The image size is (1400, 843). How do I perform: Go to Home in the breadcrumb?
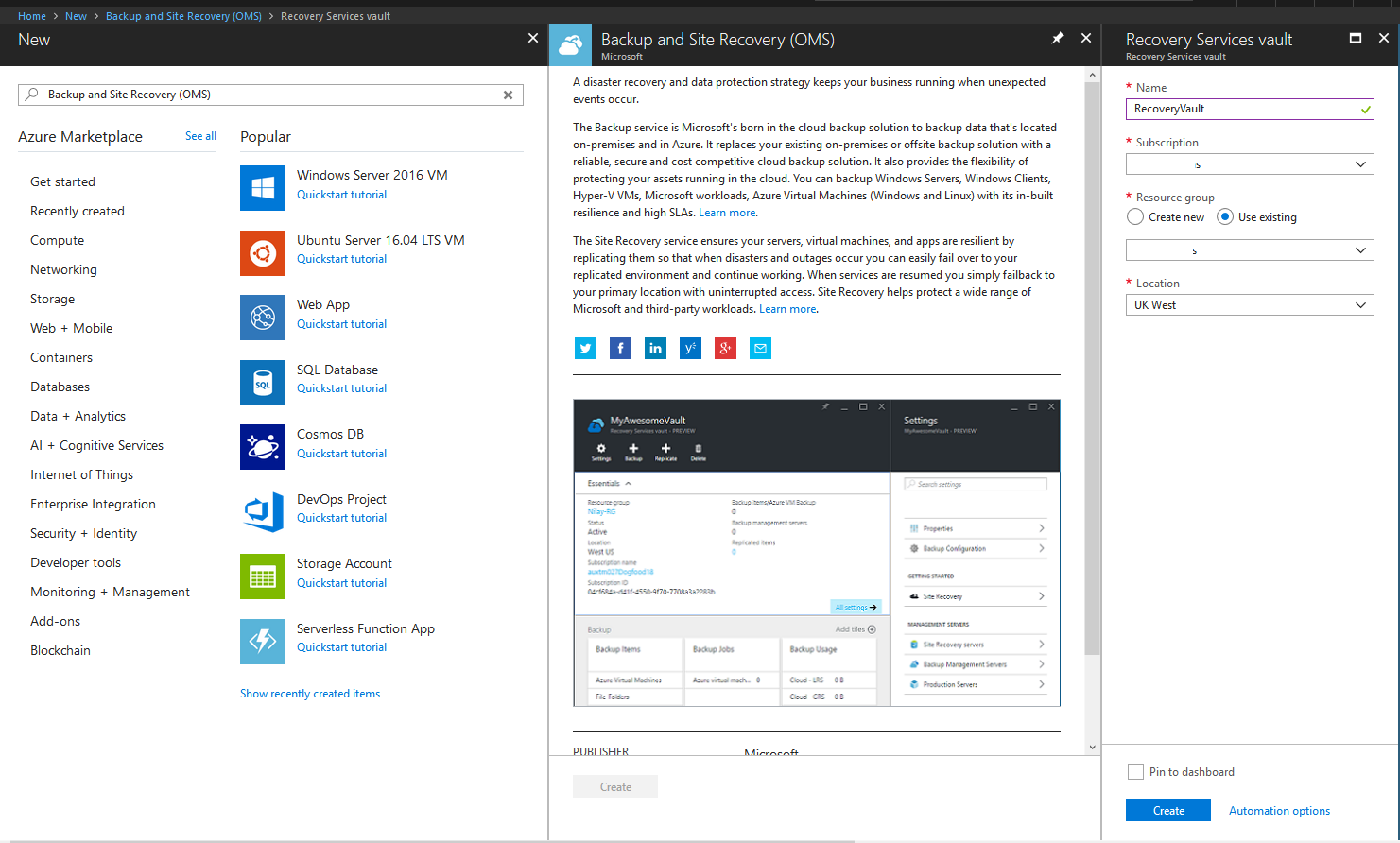[32, 16]
